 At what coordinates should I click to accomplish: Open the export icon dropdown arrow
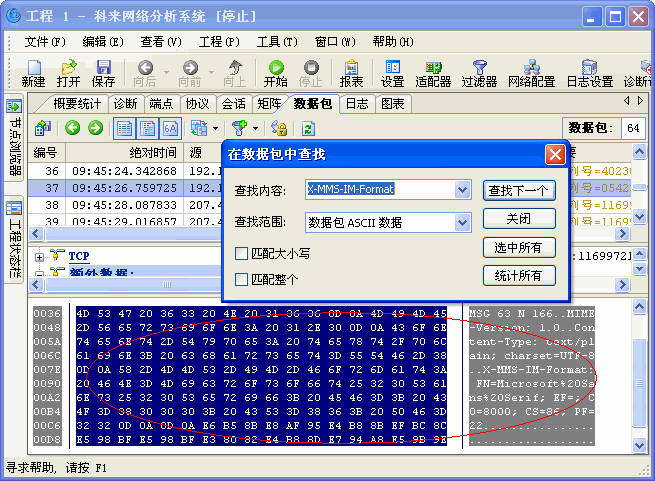click(x=216, y=128)
